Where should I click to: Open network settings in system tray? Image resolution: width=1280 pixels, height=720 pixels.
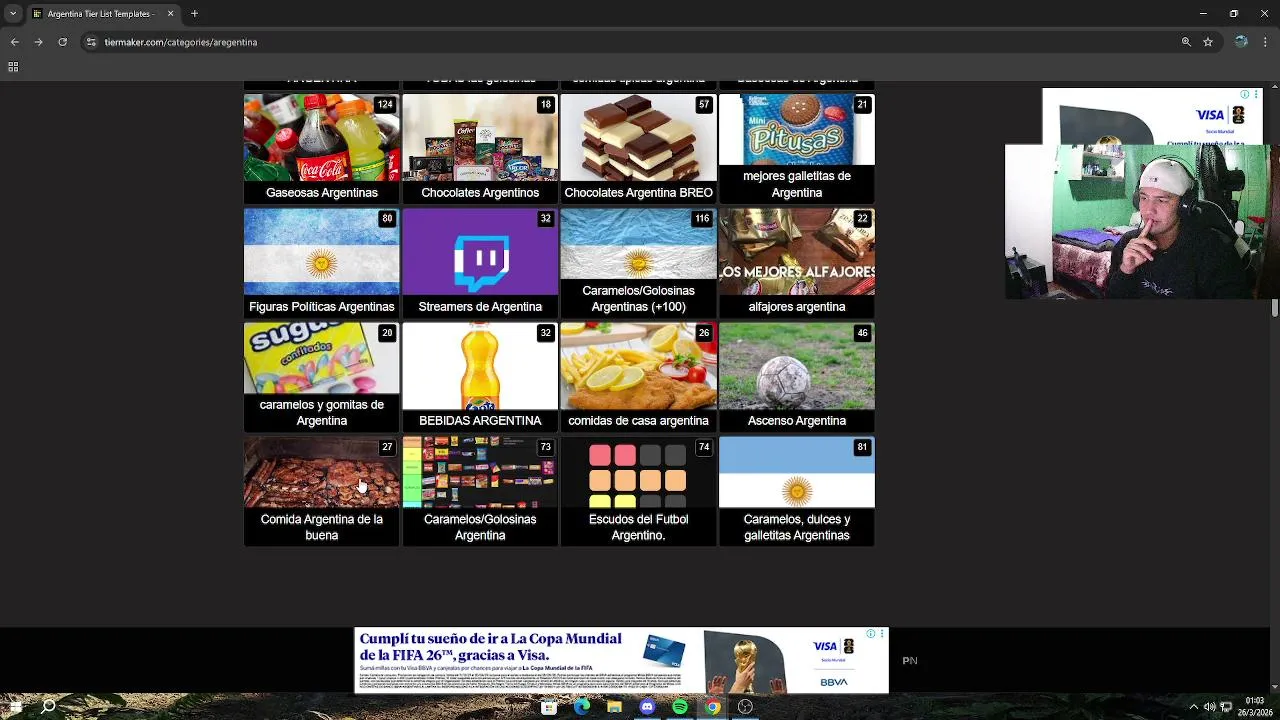(x=1226, y=707)
